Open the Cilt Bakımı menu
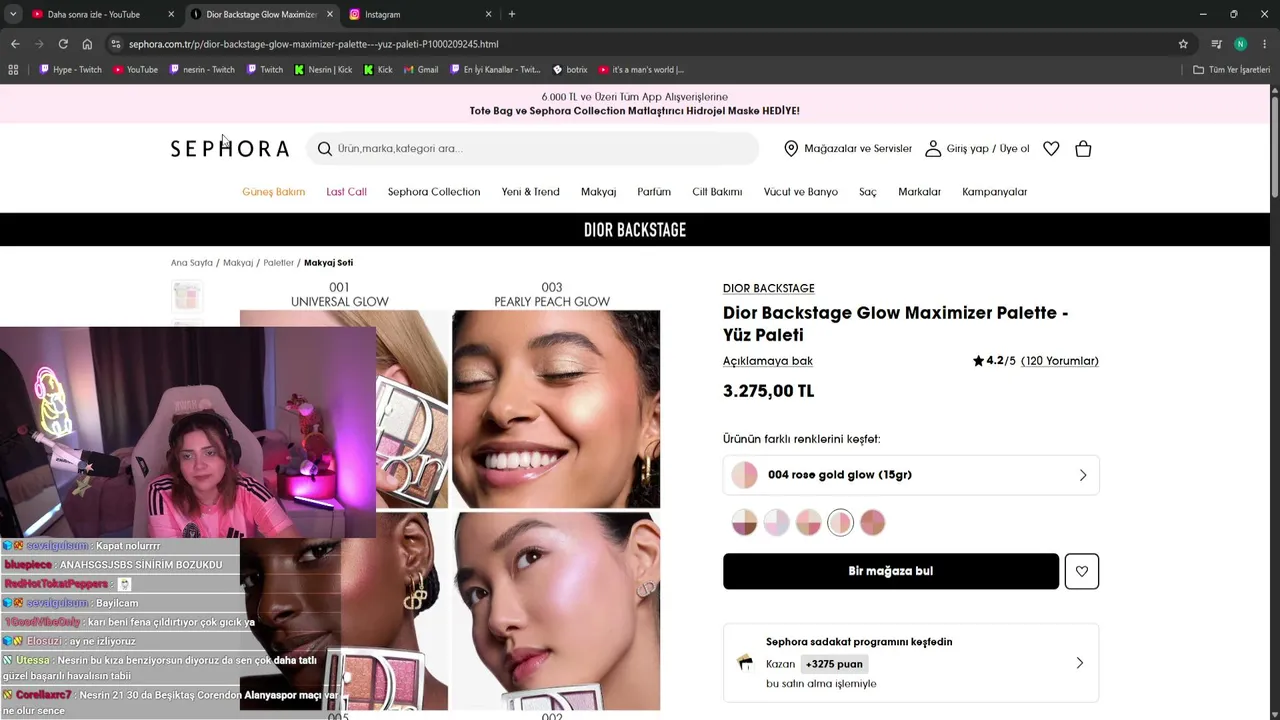This screenshot has height=720, width=1280. pyautogui.click(x=717, y=192)
